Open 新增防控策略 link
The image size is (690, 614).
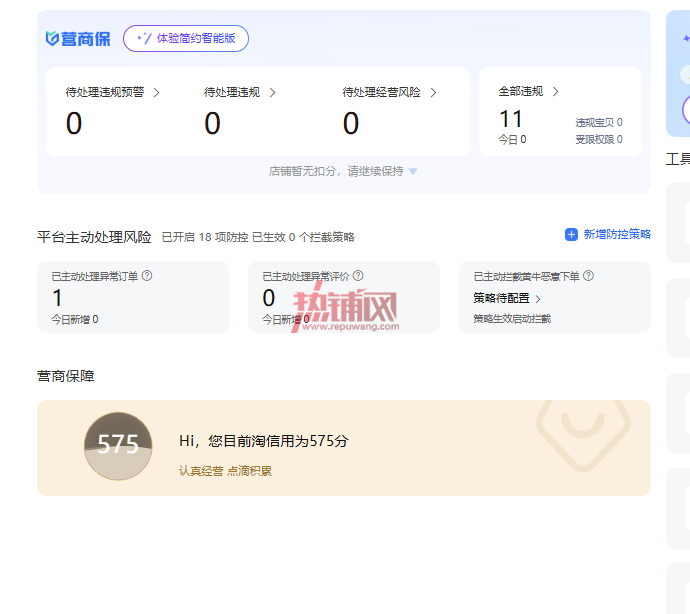tap(617, 234)
